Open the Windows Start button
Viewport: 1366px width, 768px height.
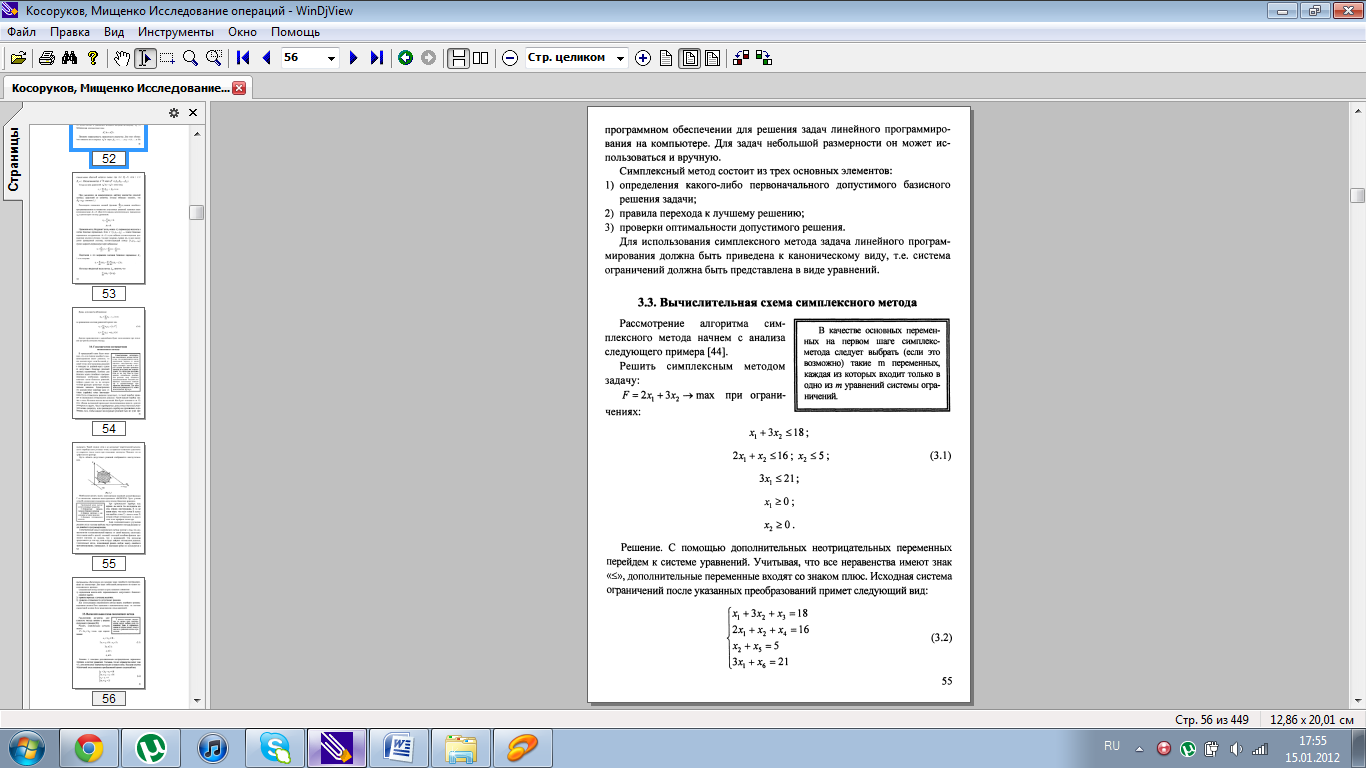point(25,747)
